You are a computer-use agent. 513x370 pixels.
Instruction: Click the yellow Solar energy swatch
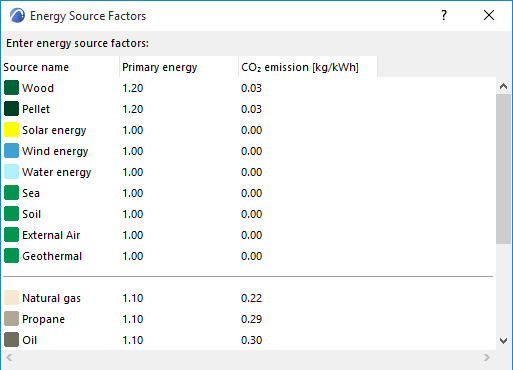[x=11, y=130]
